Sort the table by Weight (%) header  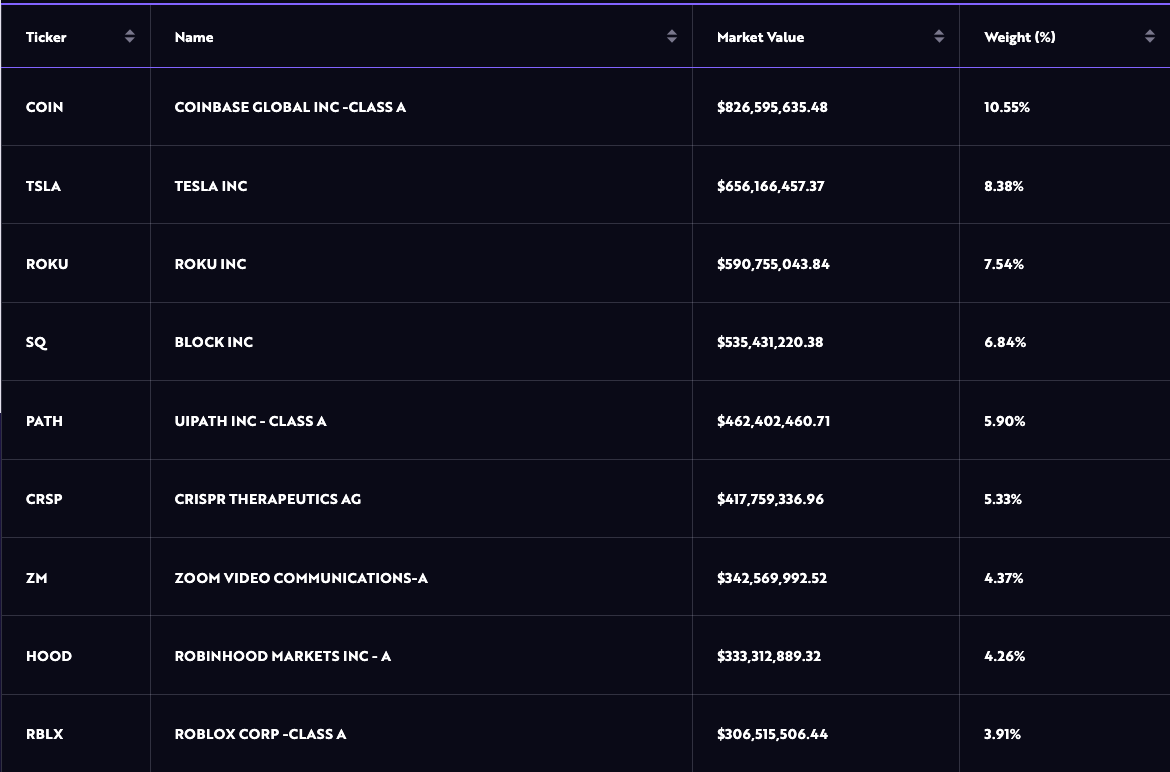click(1020, 37)
